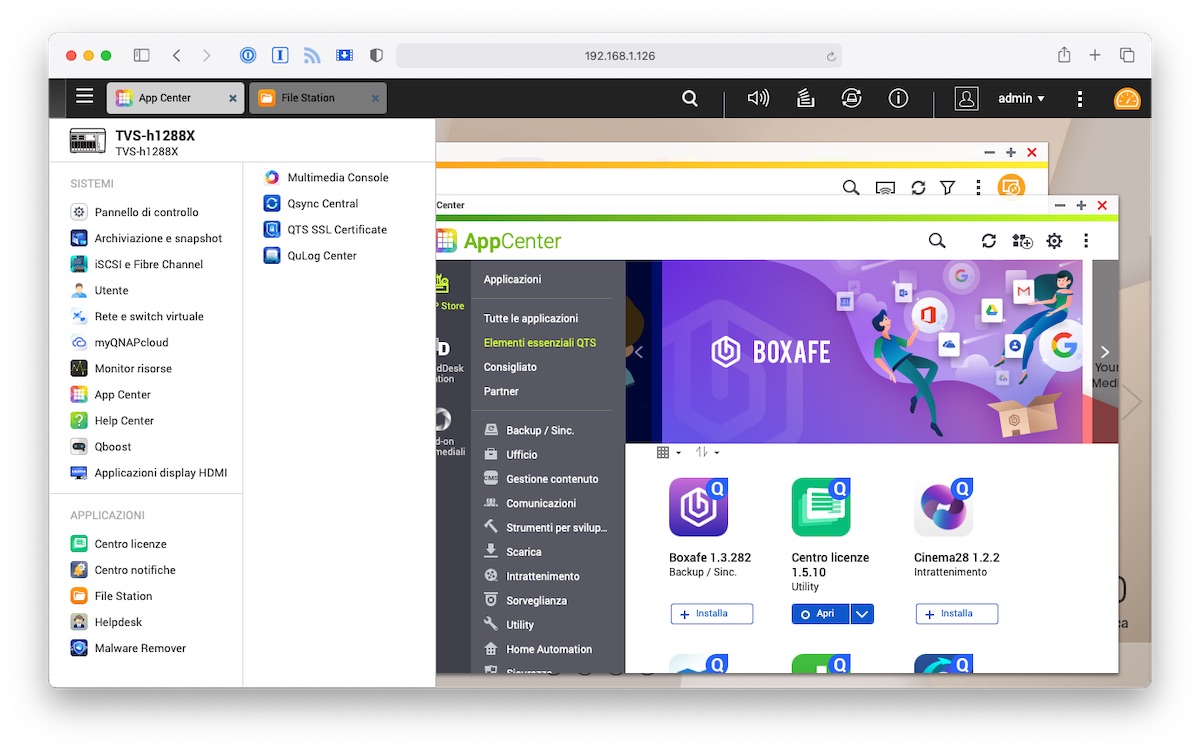Go to next banner slide

coord(1105,352)
